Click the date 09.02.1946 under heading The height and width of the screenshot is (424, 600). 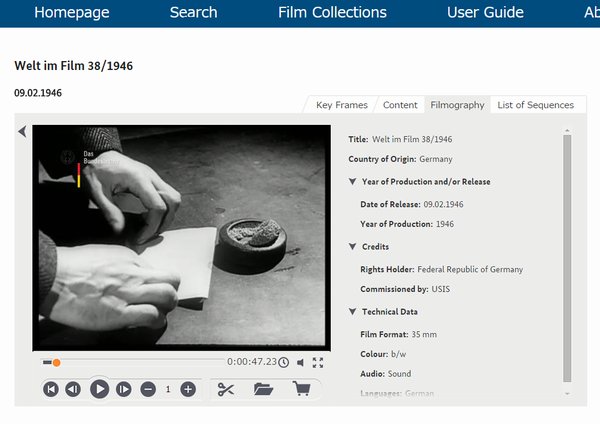pos(38,93)
